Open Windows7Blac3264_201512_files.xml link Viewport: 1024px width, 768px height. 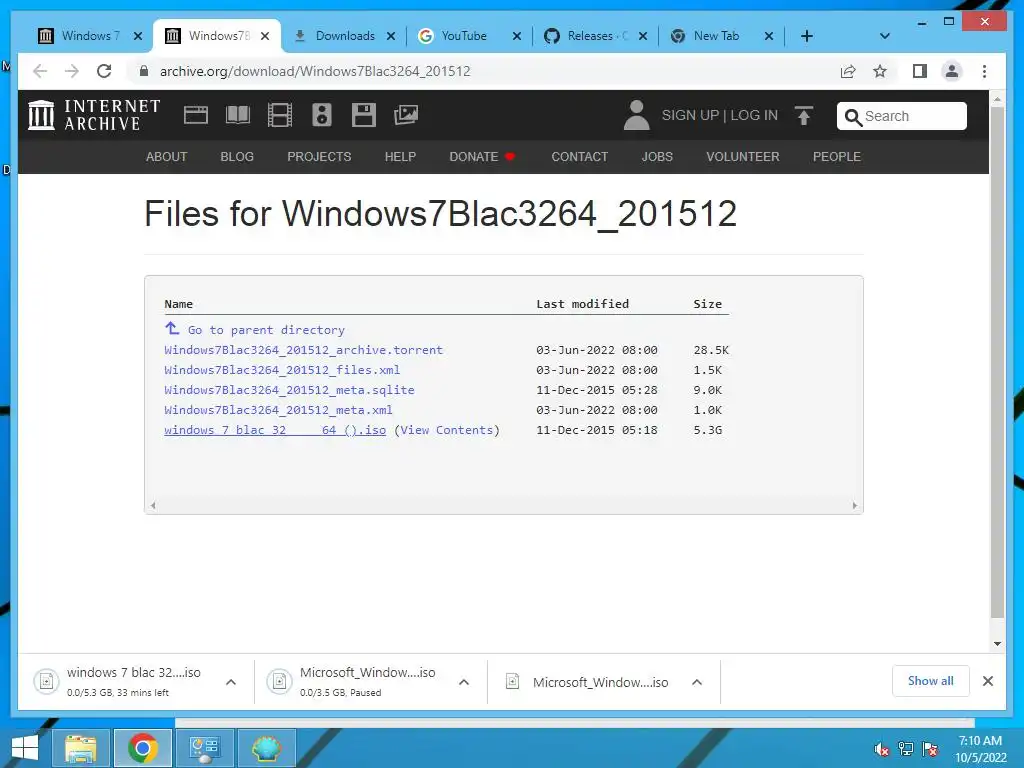pyautogui.click(x=282, y=370)
